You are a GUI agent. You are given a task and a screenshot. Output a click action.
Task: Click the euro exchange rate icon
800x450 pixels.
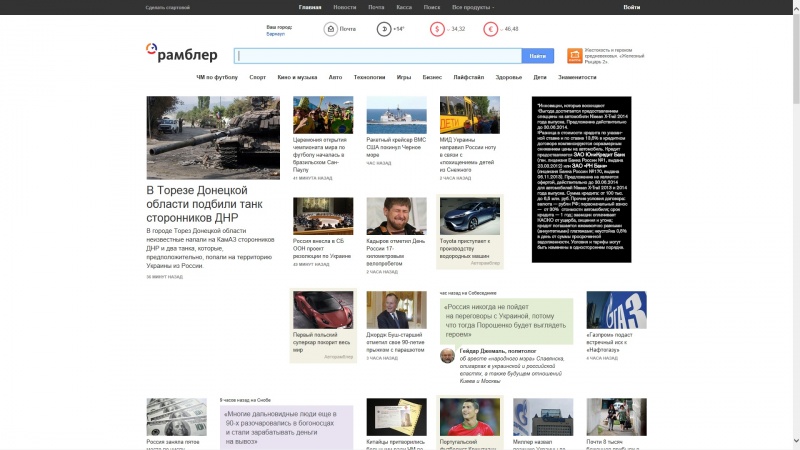click(491, 29)
